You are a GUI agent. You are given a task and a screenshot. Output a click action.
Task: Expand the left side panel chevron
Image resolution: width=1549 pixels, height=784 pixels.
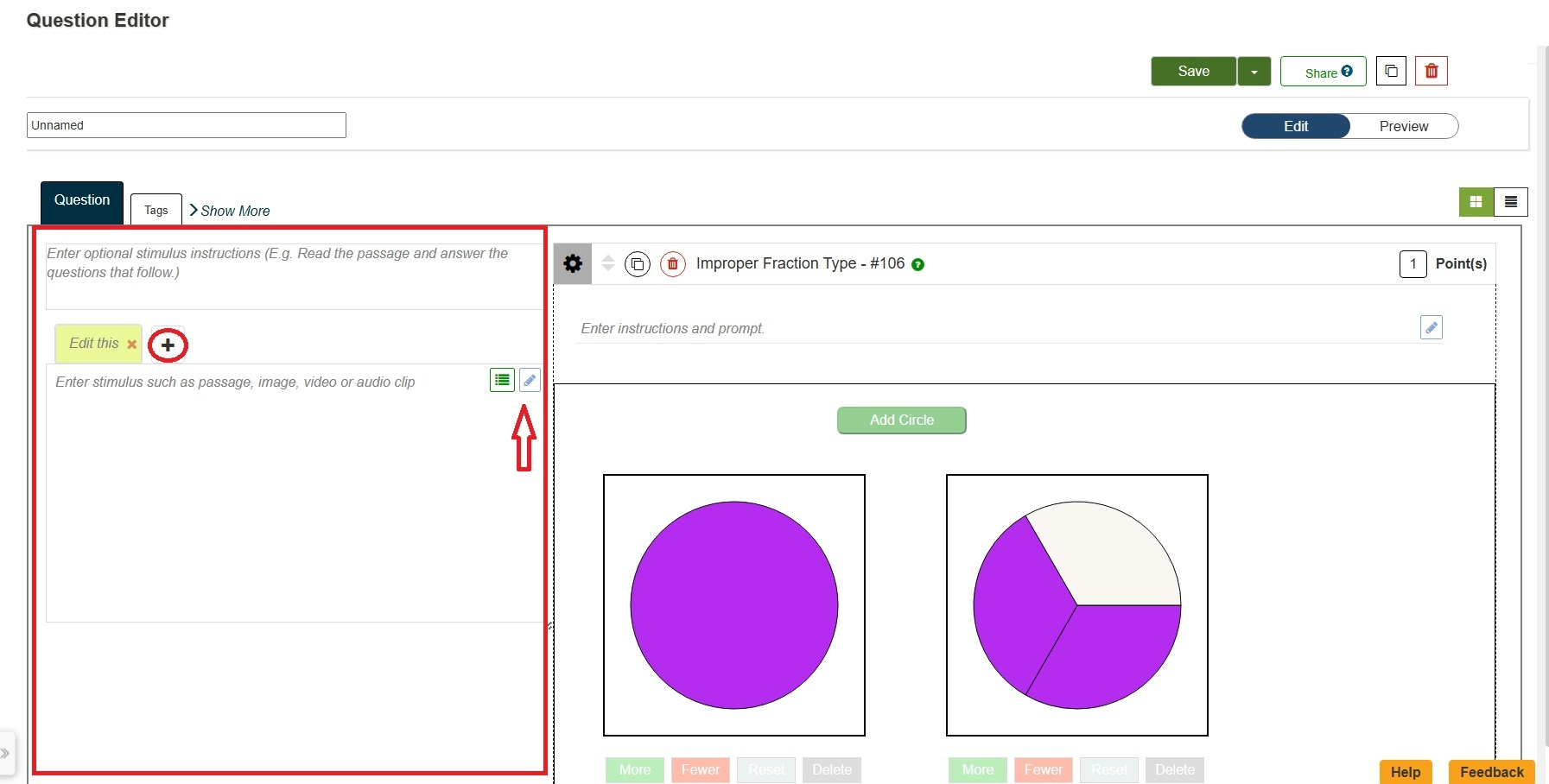click(5, 754)
